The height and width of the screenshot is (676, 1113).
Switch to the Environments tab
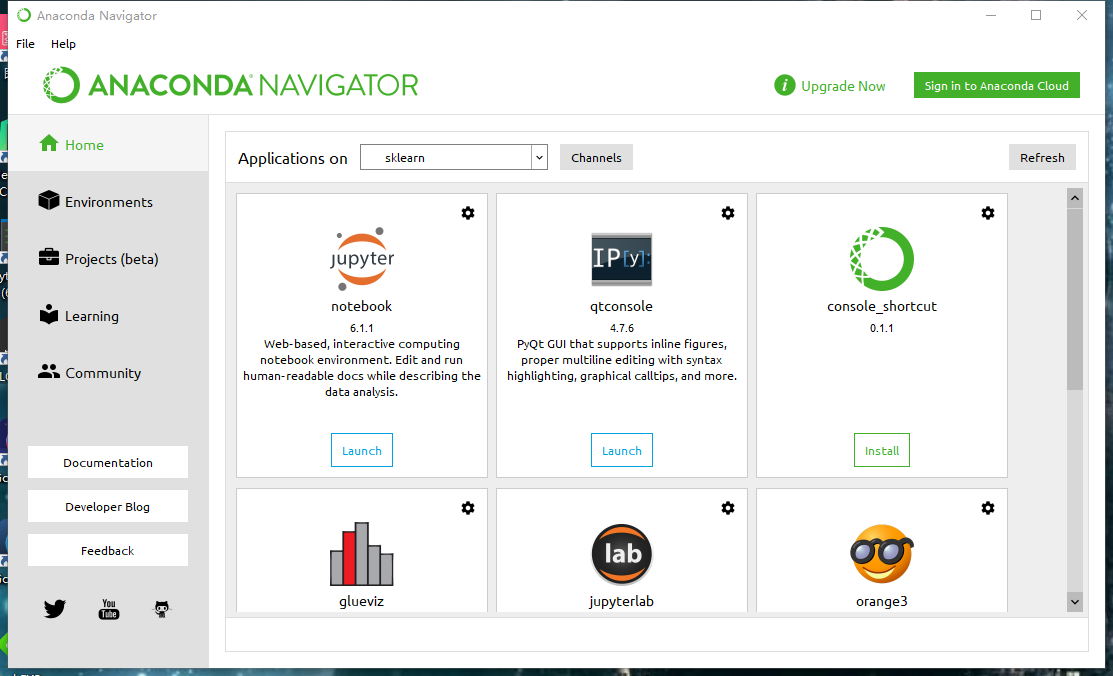pyautogui.click(x=108, y=202)
